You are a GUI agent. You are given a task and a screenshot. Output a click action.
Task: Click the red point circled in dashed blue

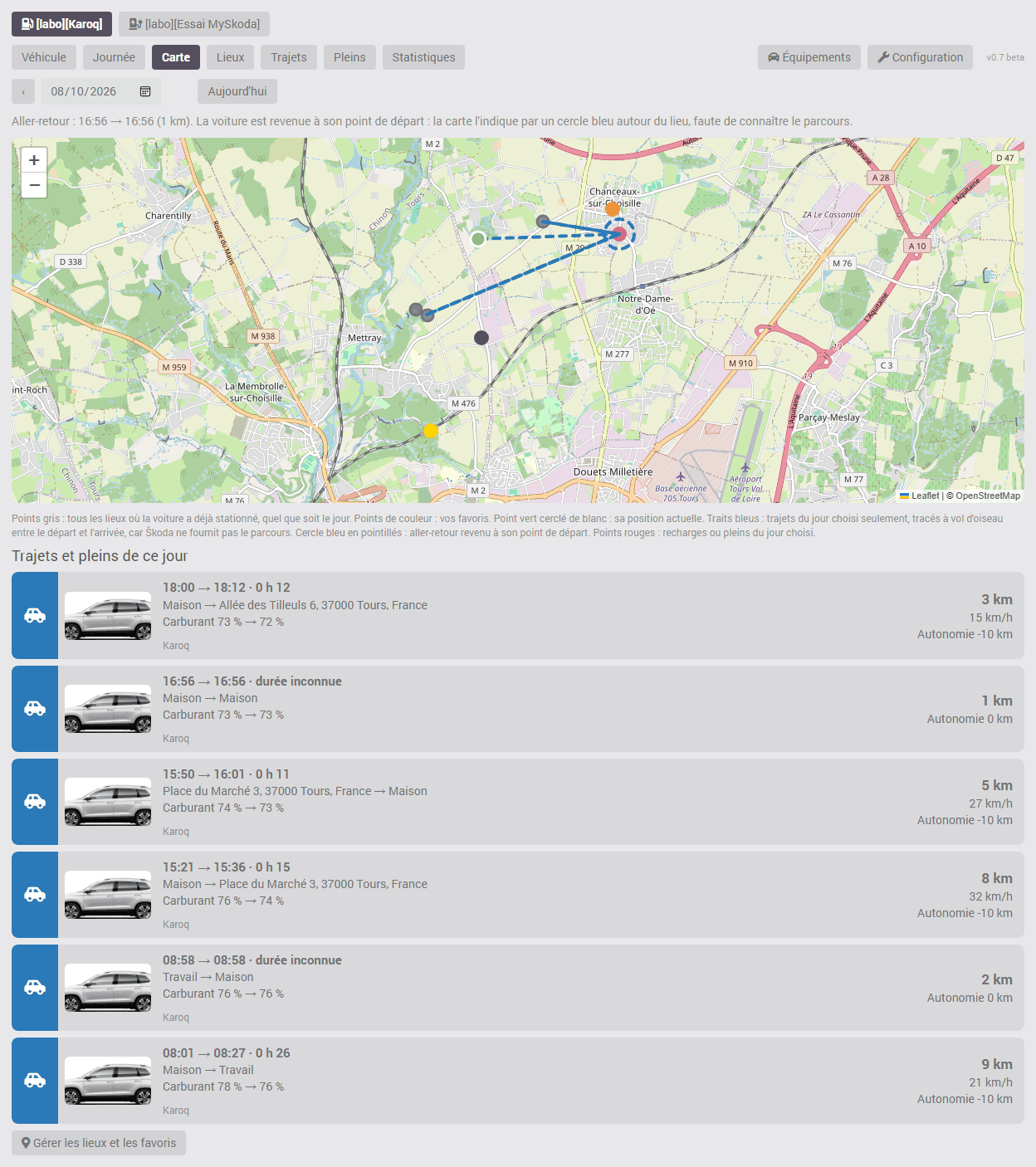pyautogui.click(x=619, y=234)
